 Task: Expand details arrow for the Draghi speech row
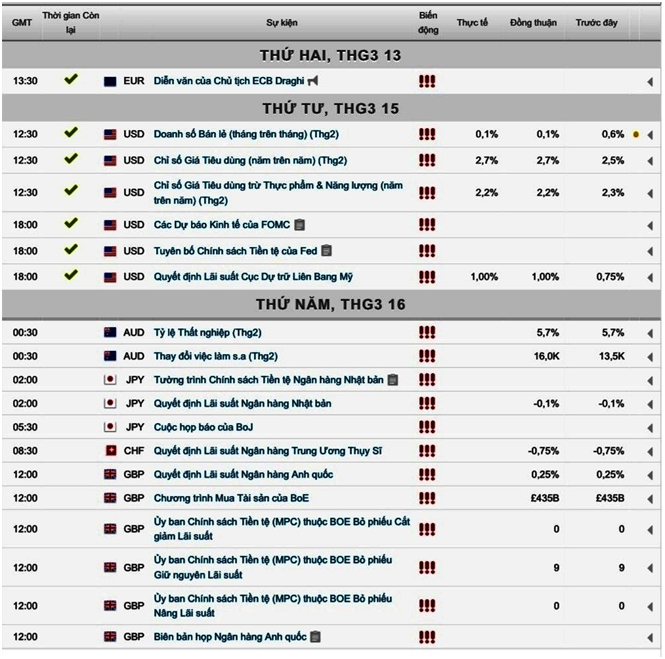pos(650,81)
